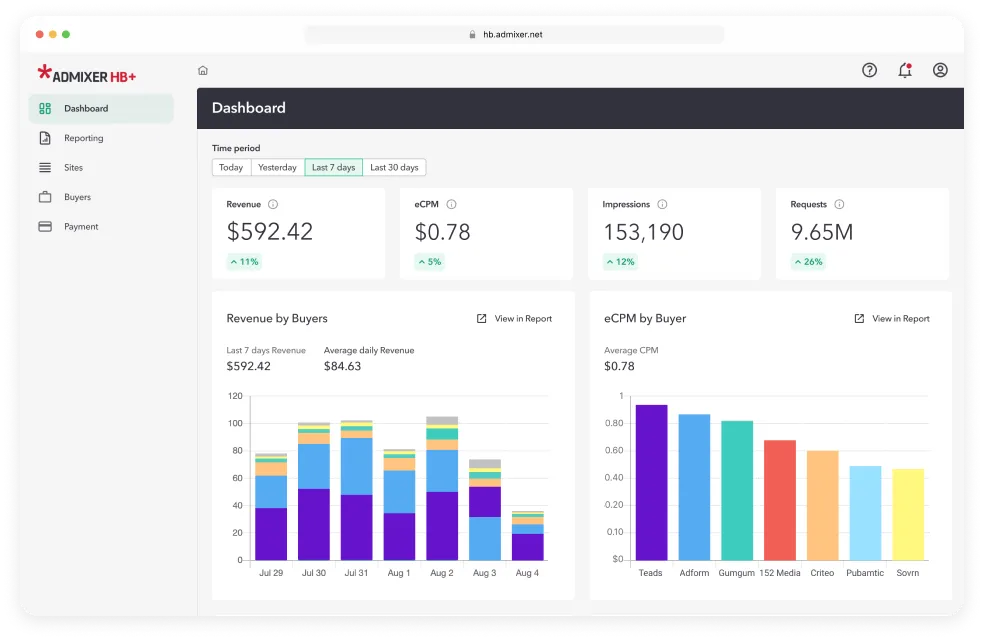Open Payment in the sidebar
984x640 pixels.
pos(81,227)
